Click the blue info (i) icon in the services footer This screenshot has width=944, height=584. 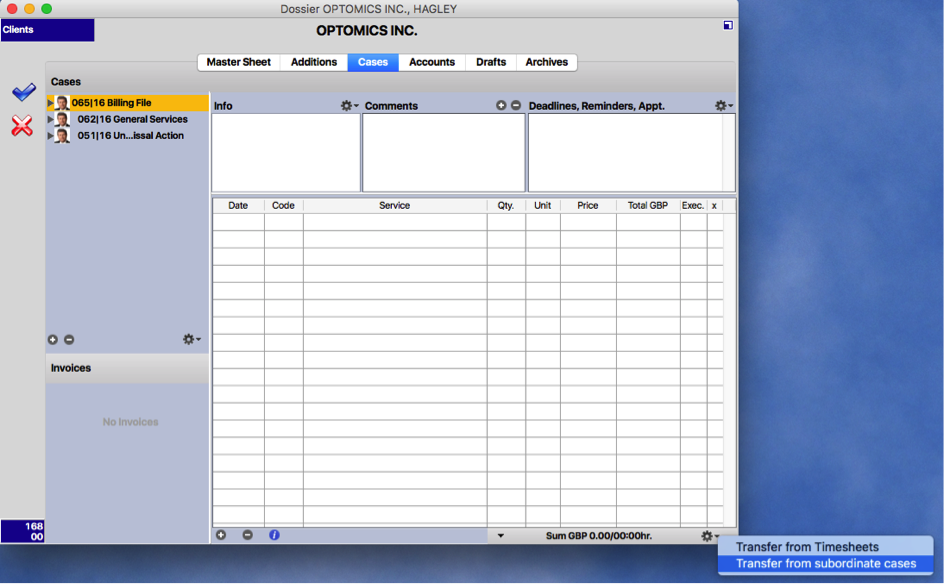tap(274, 535)
